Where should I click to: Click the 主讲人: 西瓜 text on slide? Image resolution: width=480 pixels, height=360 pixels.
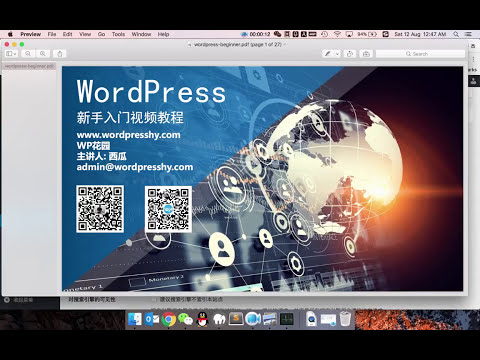(x=102, y=156)
